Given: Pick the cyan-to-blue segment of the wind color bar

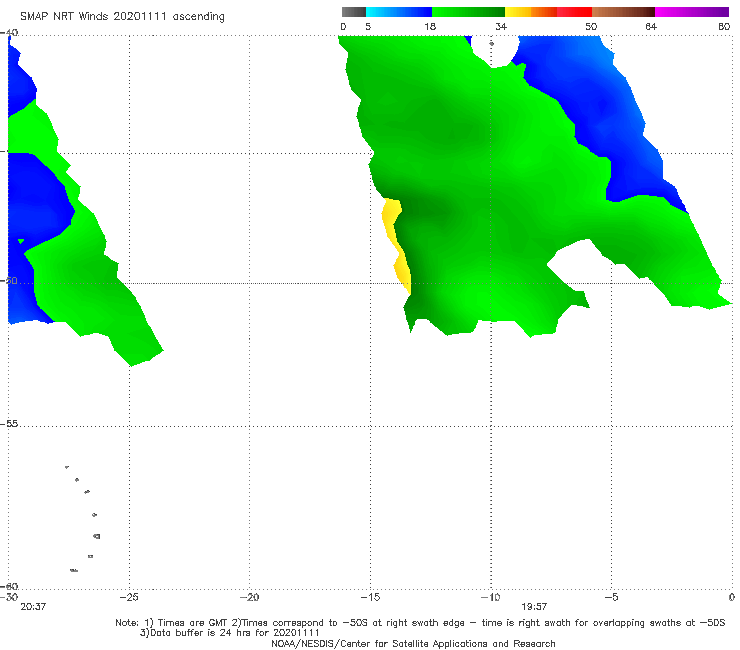Looking at the screenshot, I should (399, 12).
